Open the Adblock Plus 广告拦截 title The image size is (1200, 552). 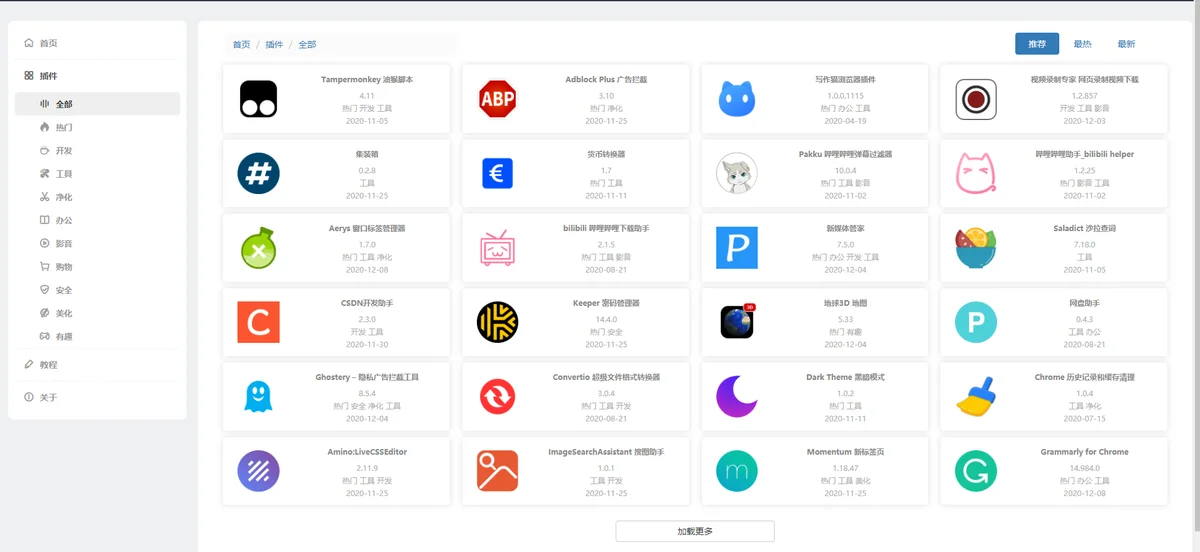pos(606,79)
